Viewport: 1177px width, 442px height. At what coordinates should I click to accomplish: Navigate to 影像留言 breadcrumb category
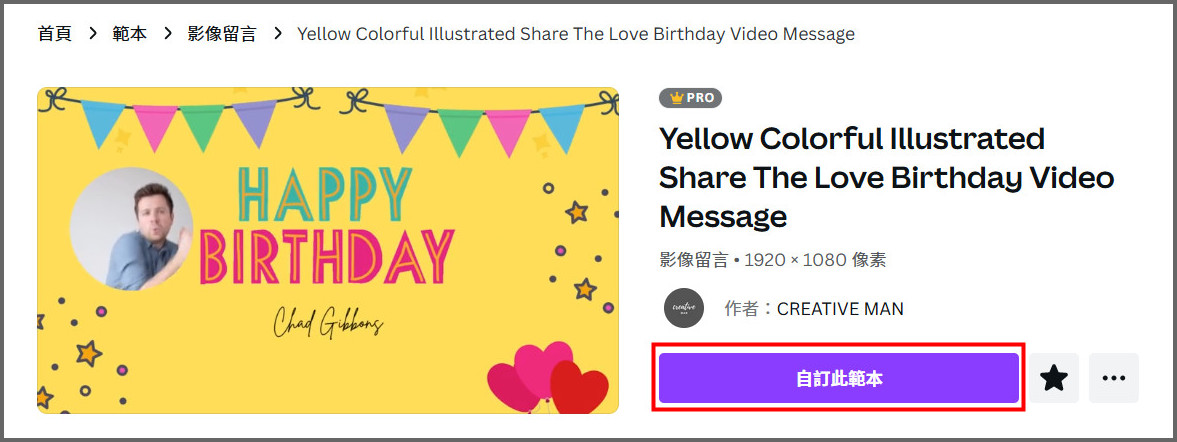tap(222, 34)
